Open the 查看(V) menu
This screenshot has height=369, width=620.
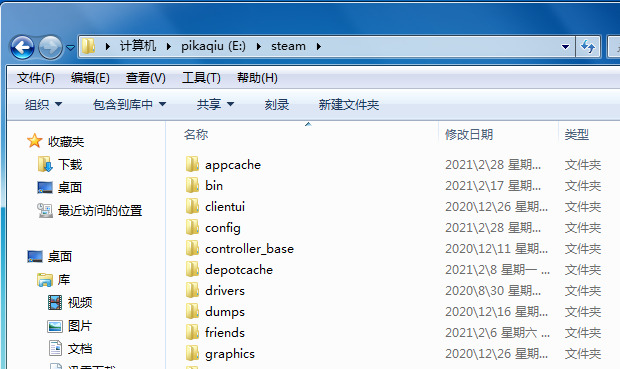pos(146,78)
